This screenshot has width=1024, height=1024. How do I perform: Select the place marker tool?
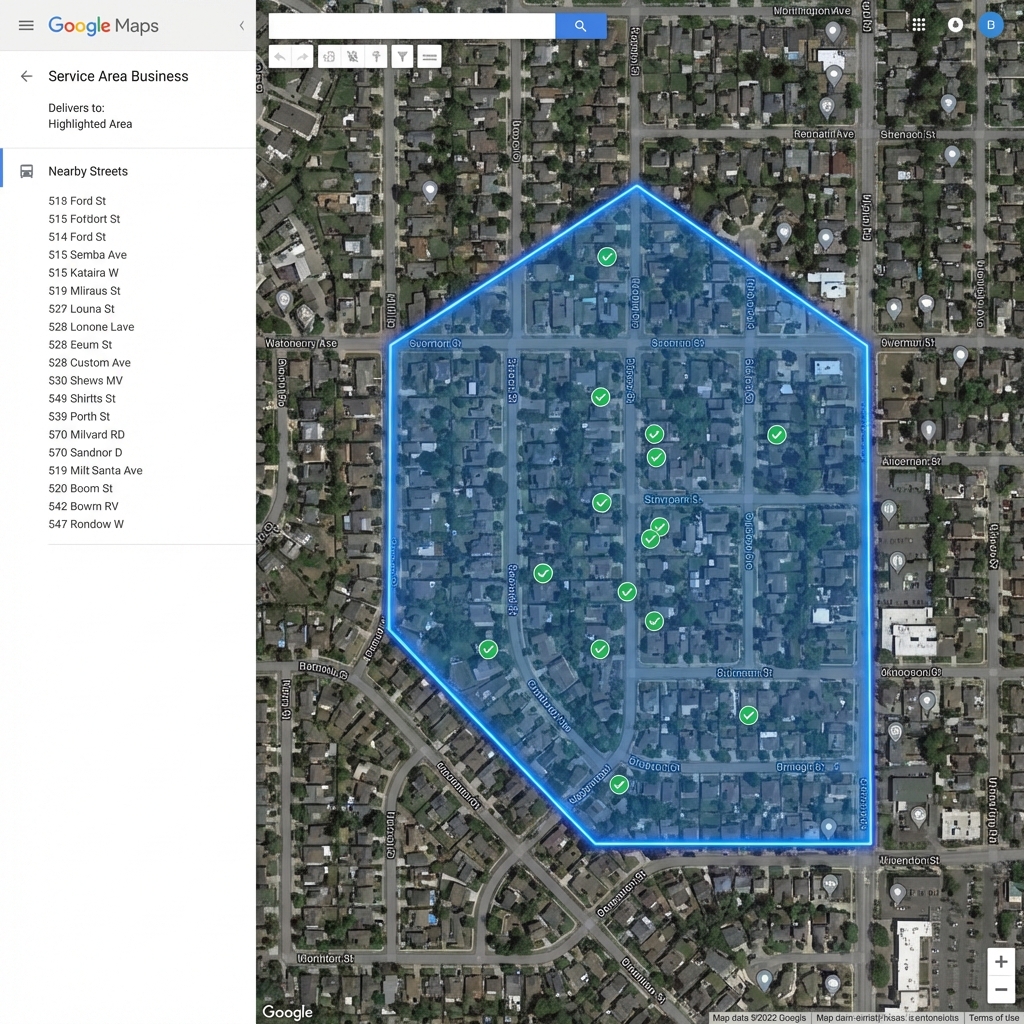click(377, 56)
